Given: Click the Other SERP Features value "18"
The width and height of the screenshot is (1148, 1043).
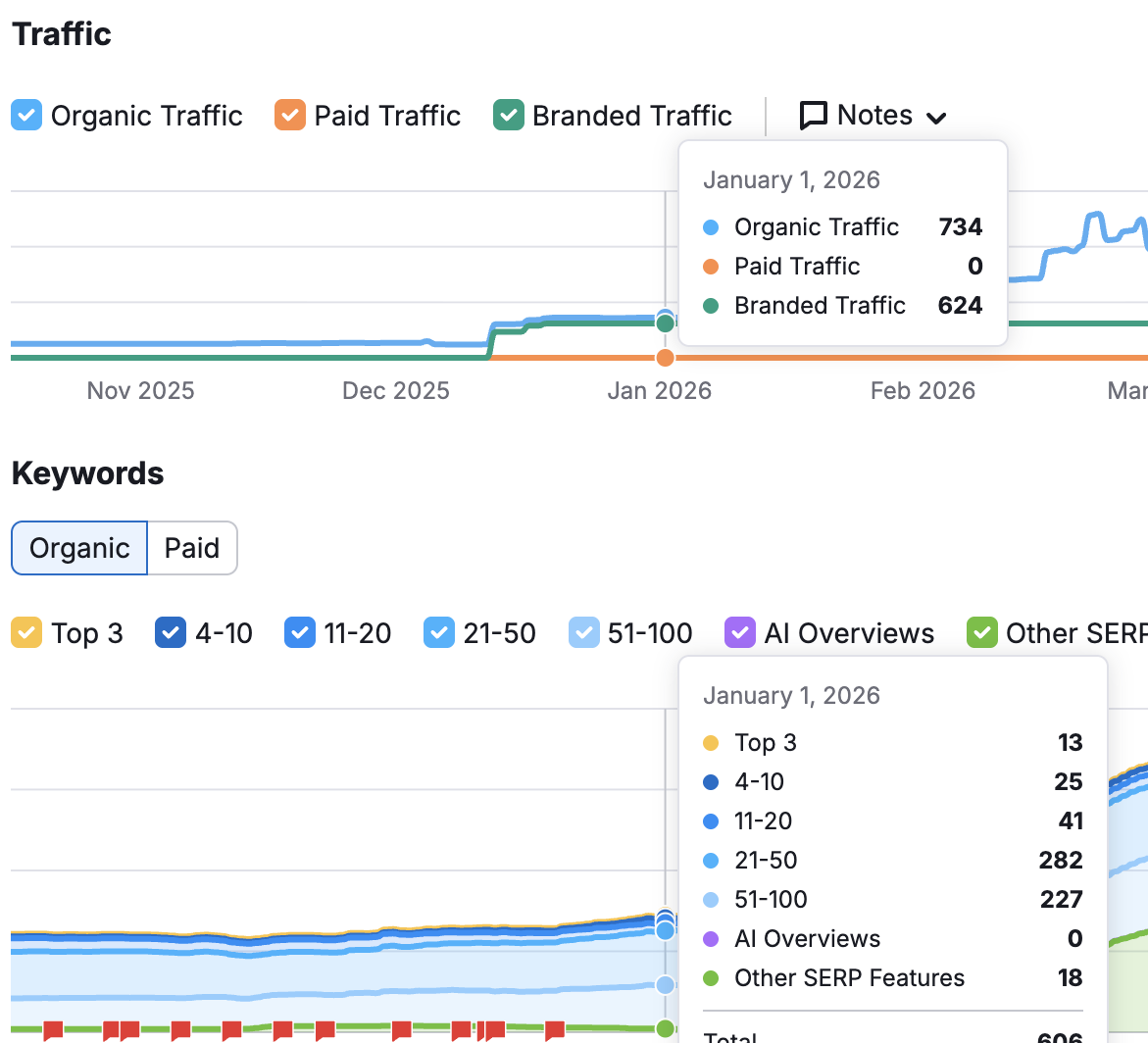Looking at the screenshot, I should (x=1070, y=978).
